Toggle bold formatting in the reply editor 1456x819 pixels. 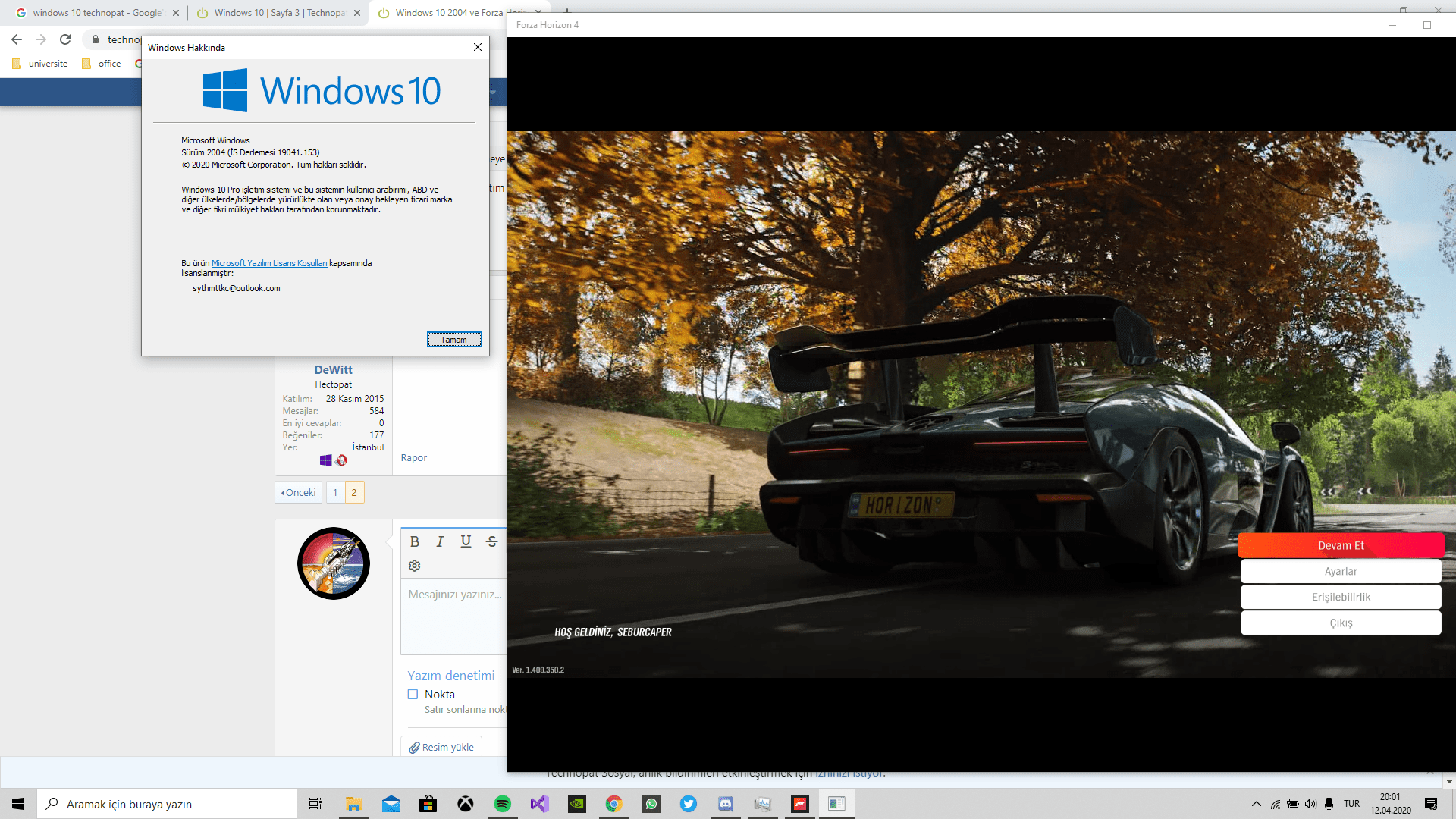[414, 541]
